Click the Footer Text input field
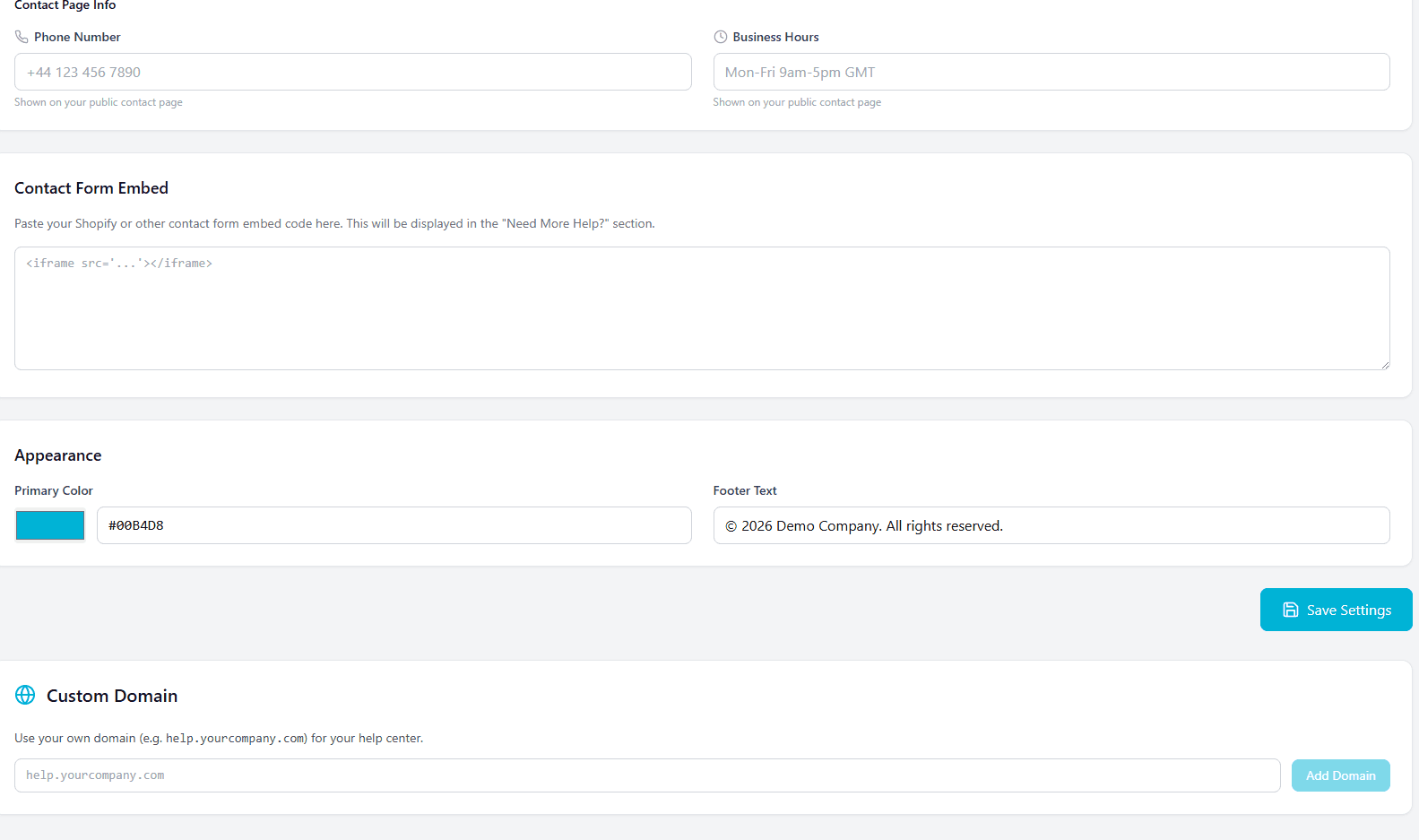Viewport: 1419px width, 840px height. coord(1051,525)
